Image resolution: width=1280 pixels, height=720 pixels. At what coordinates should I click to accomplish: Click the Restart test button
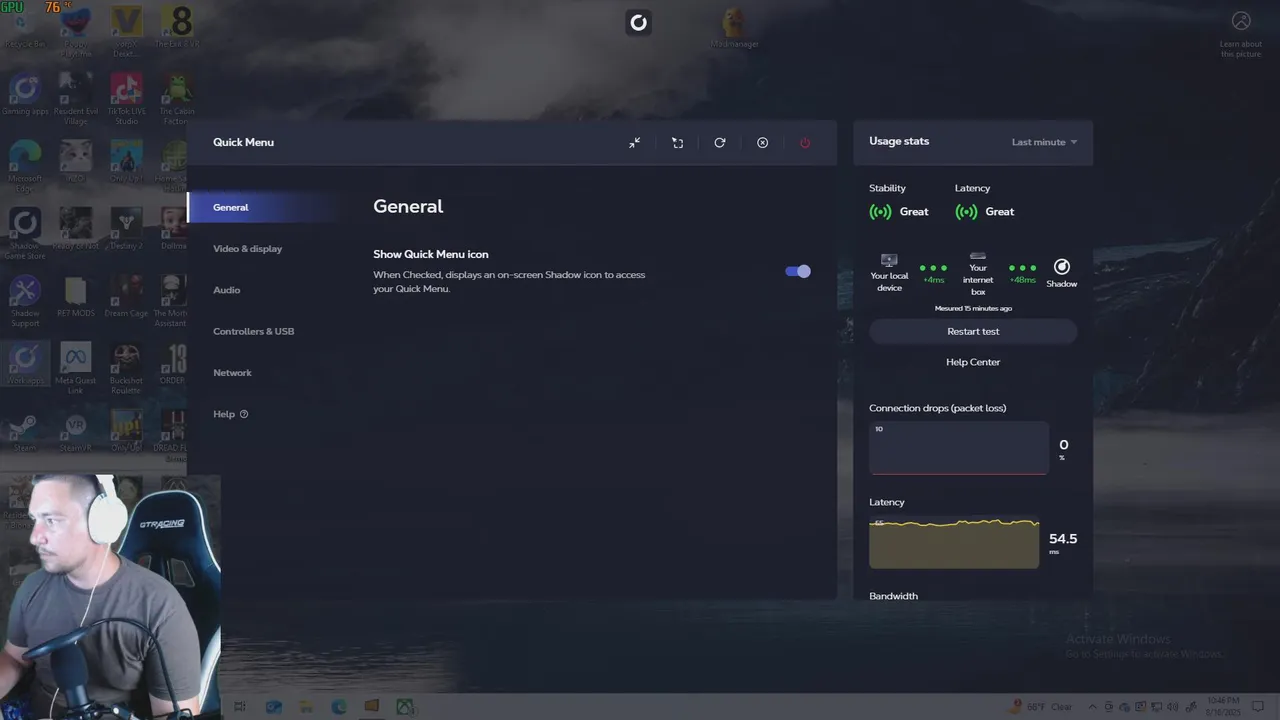(x=973, y=332)
